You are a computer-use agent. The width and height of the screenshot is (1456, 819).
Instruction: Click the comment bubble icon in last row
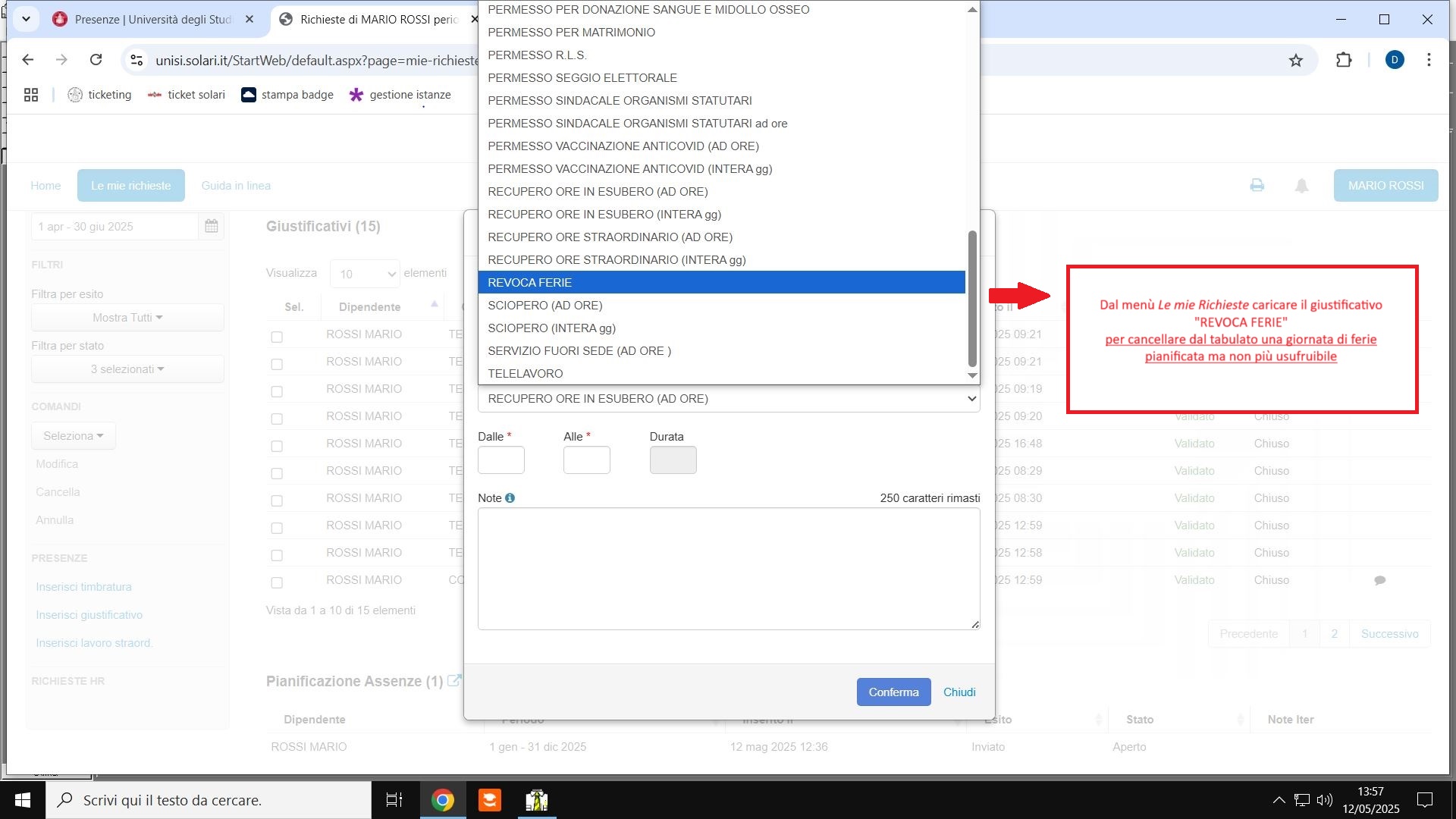pyautogui.click(x=1380, y=580)
